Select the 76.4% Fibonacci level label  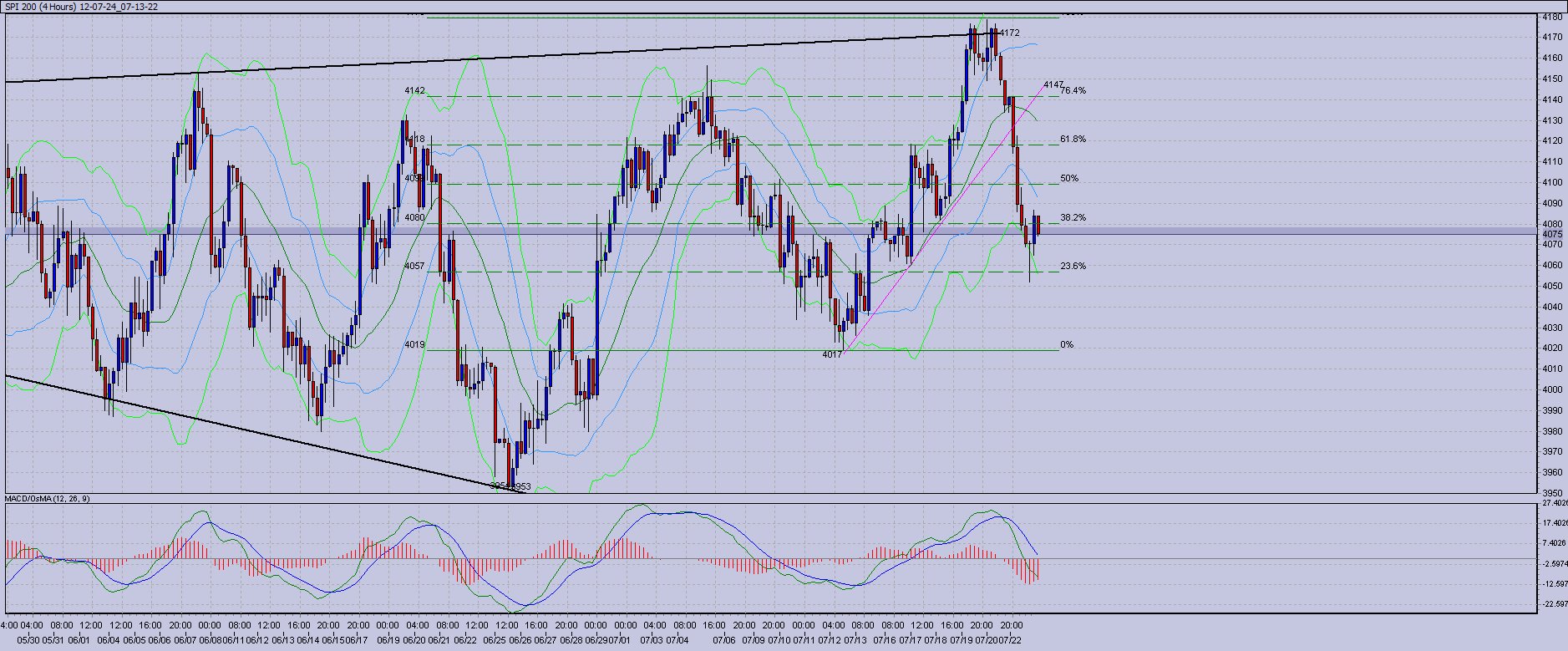[x=1073, y=90]
